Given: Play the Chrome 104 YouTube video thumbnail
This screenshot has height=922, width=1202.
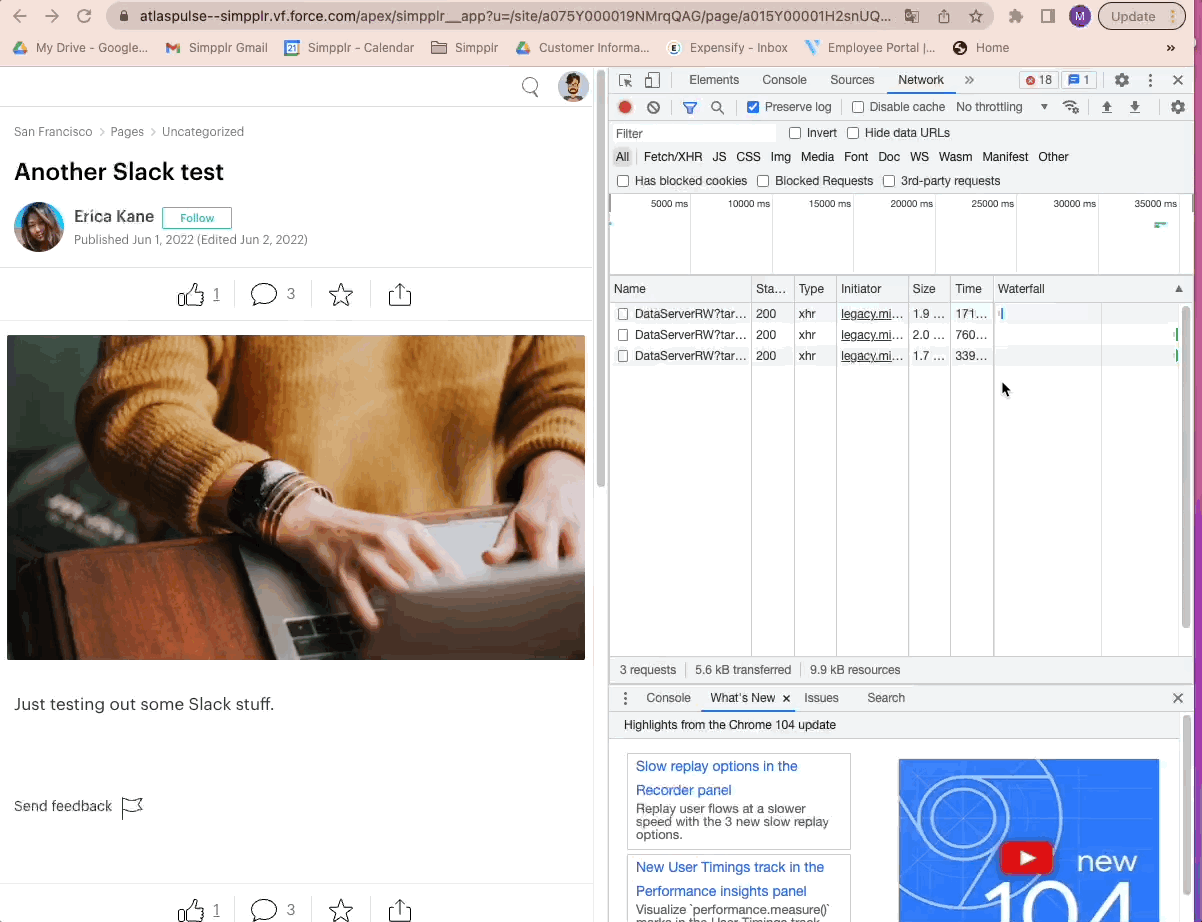Looking at the screenshot, I should coord(1028,858).
